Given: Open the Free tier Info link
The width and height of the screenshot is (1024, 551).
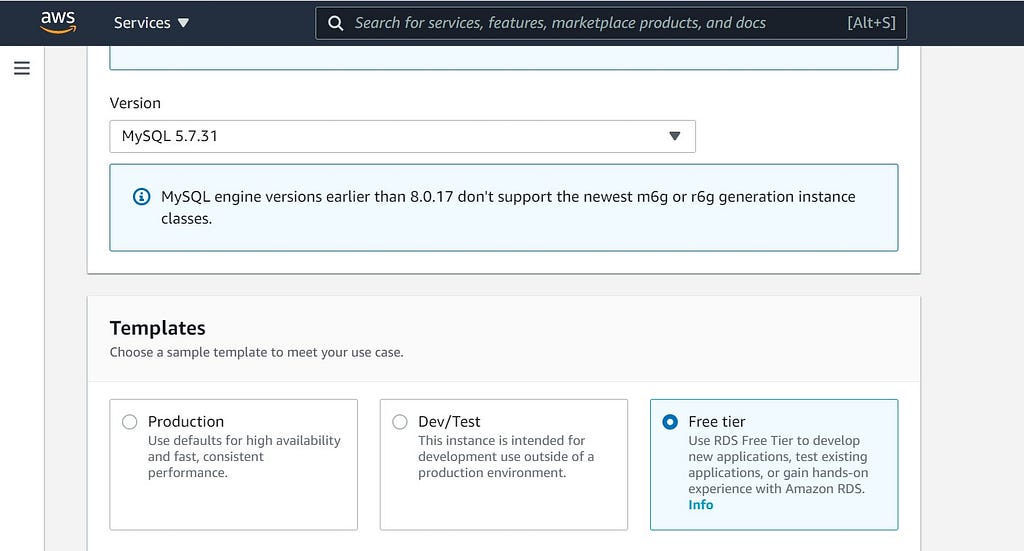Looking at the screenshot, I should [700, 505].
